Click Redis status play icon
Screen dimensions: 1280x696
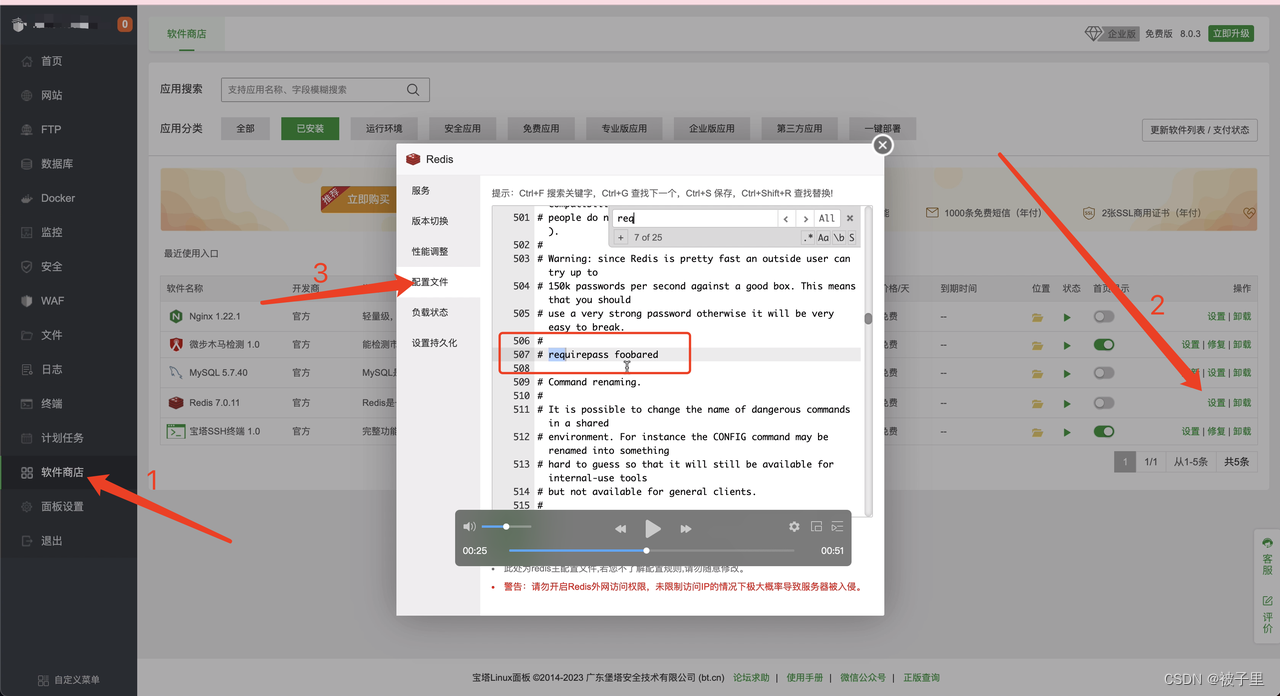[1067, 403]
